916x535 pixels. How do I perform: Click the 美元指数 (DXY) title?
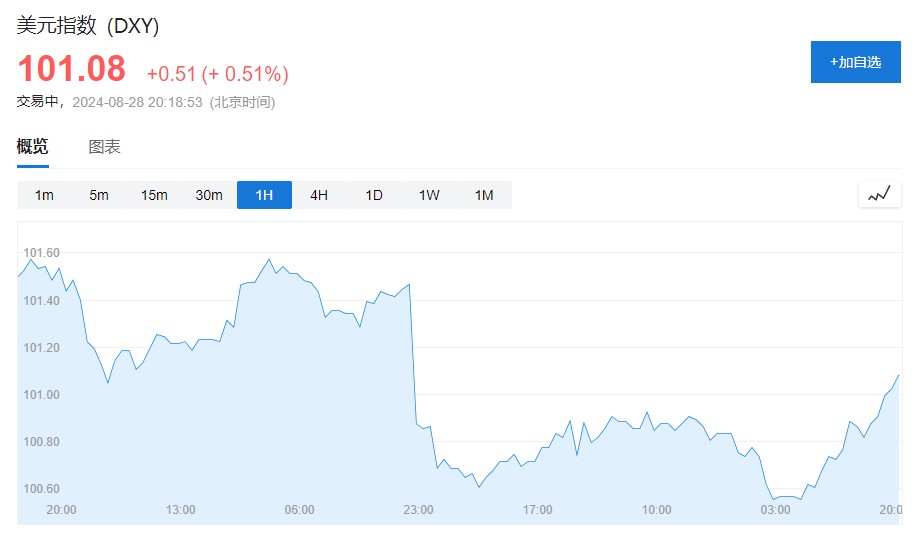88,26
